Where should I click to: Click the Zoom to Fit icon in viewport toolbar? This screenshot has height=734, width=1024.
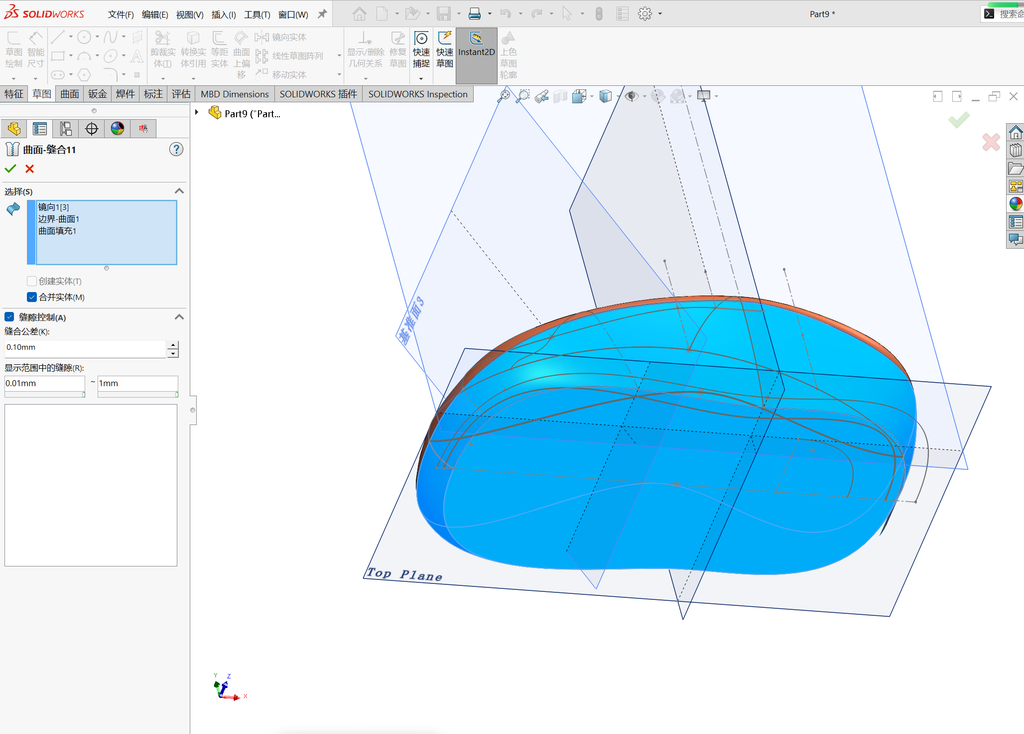coord(504,97)
